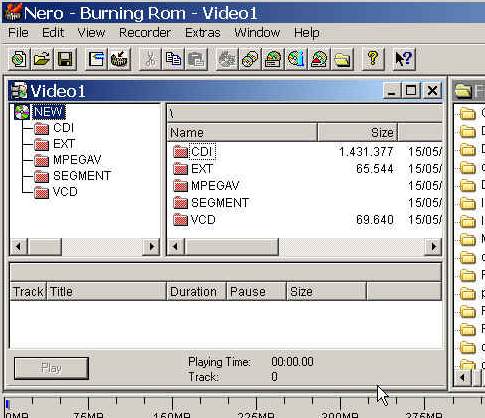485x418 pixels.
Task: Click the Cut scissors icon
Action: [150, 59]
